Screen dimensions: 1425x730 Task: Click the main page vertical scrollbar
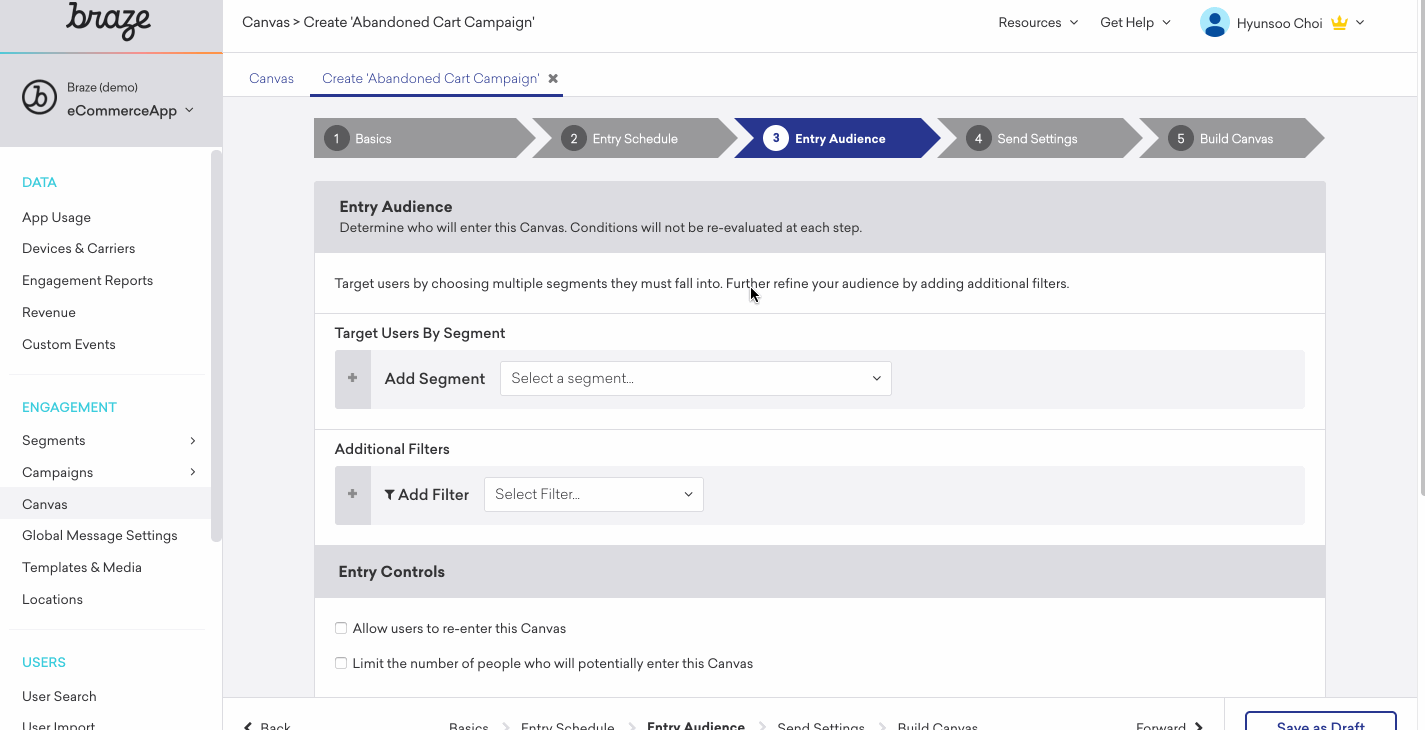pyautogui.click(x=1420, y=248)
